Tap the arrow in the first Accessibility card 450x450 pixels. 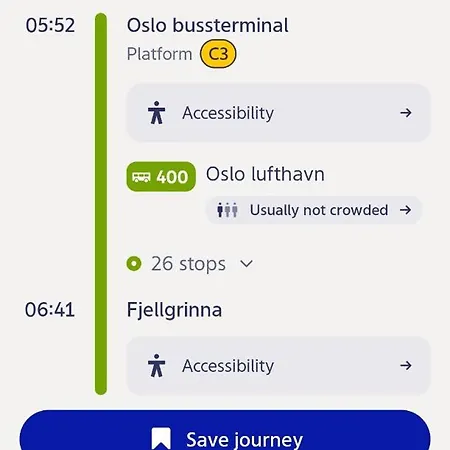406,113
